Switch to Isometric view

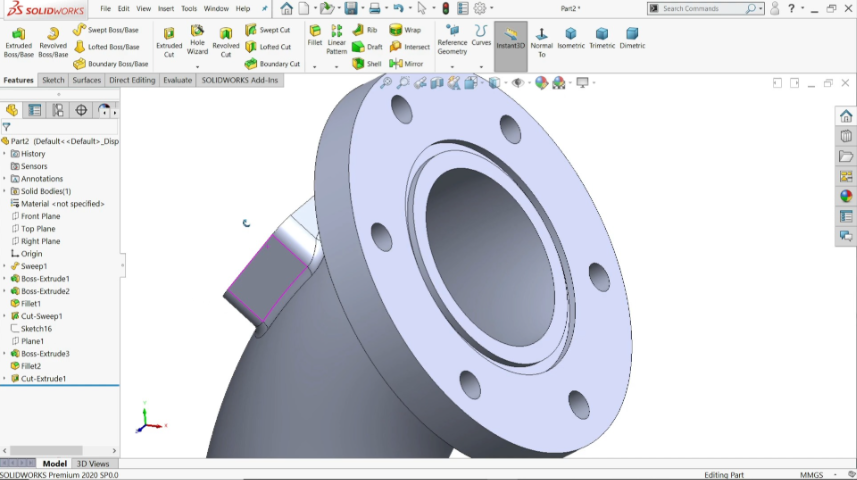(x=571, y=38)
